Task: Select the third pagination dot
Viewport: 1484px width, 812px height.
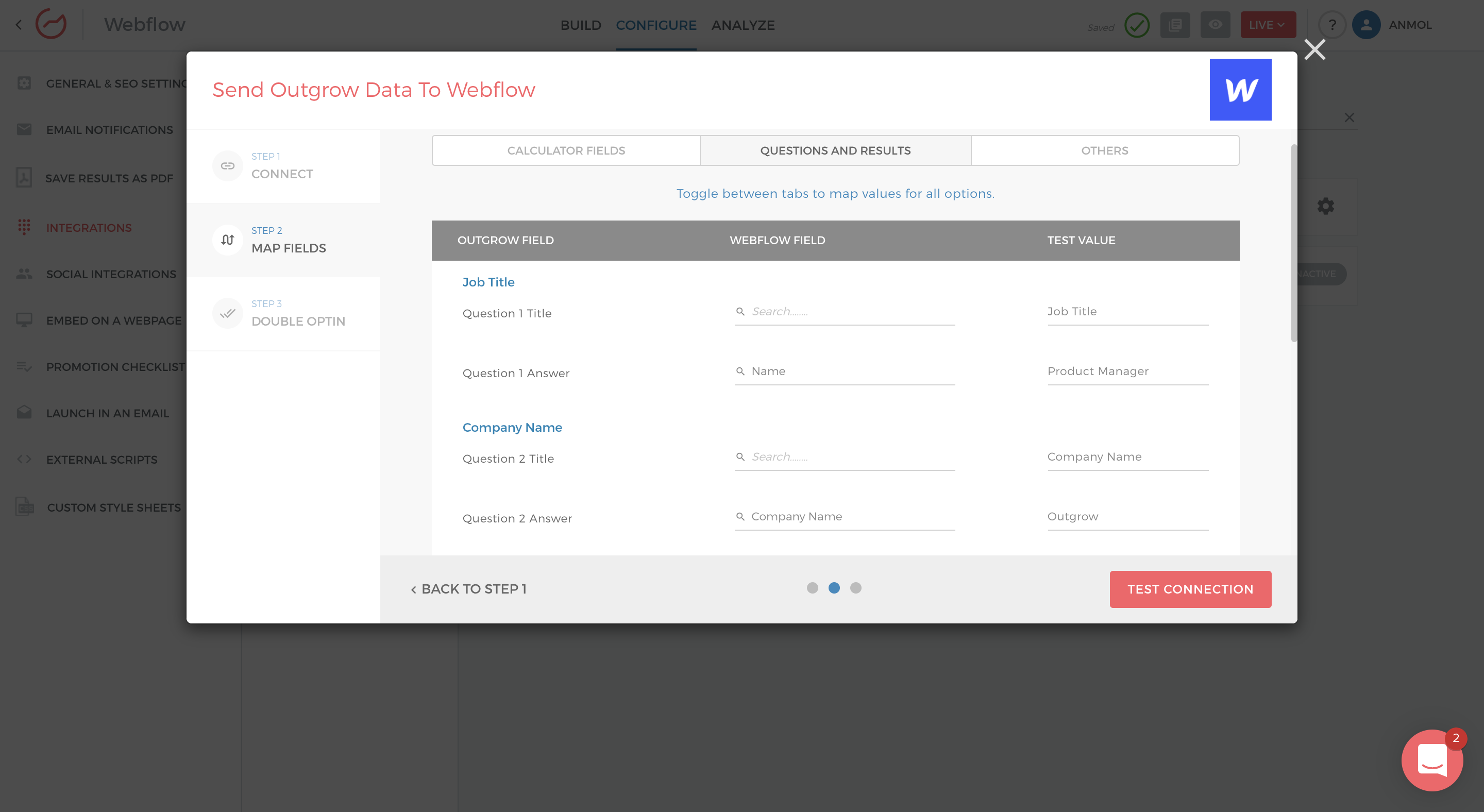Action: click(855, 588)
